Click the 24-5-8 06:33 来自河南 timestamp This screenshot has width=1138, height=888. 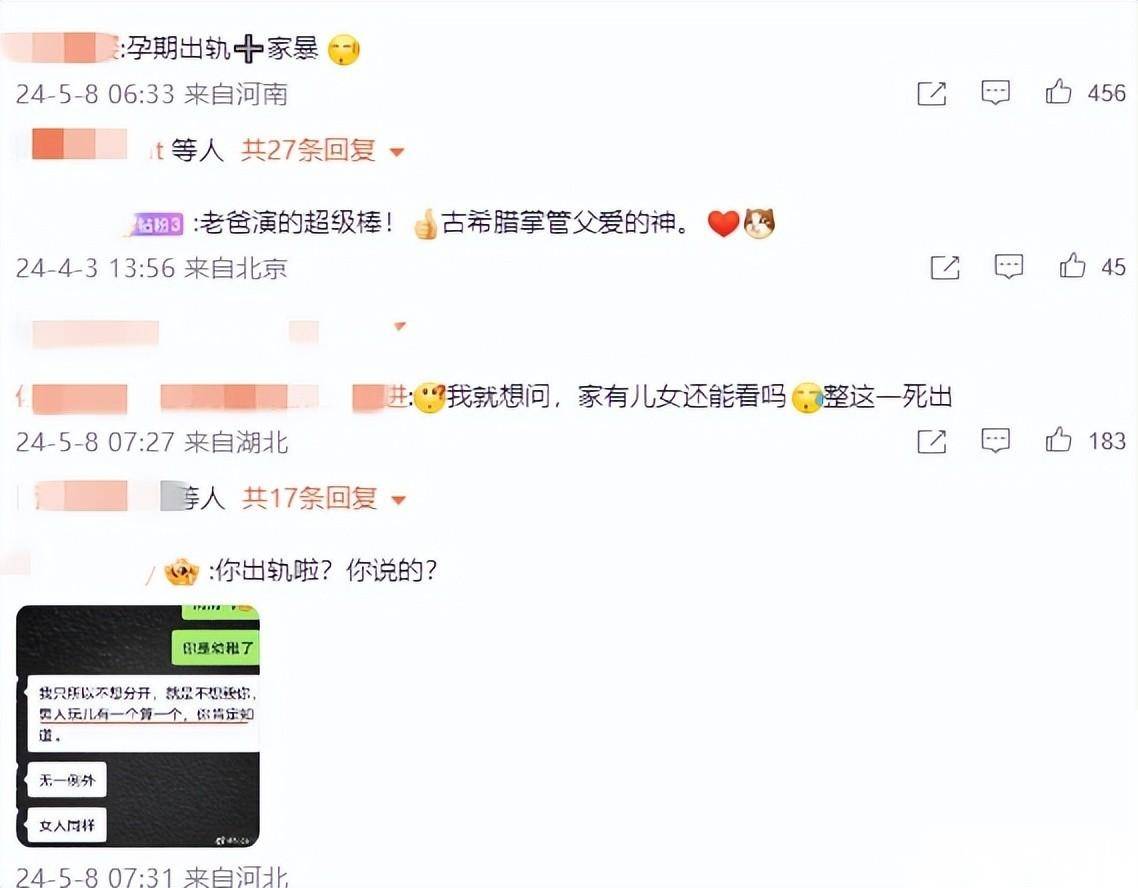pyautogui.click(x=152, y=94)
